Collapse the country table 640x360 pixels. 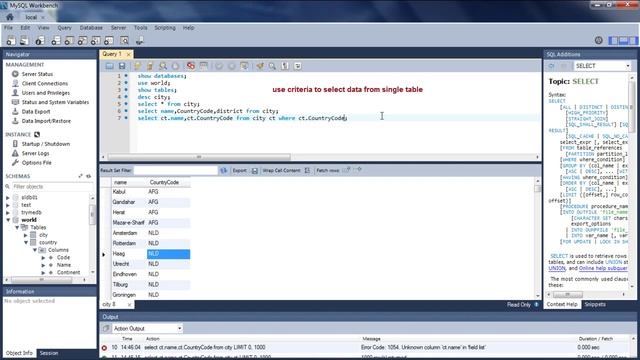click(26, 242)
